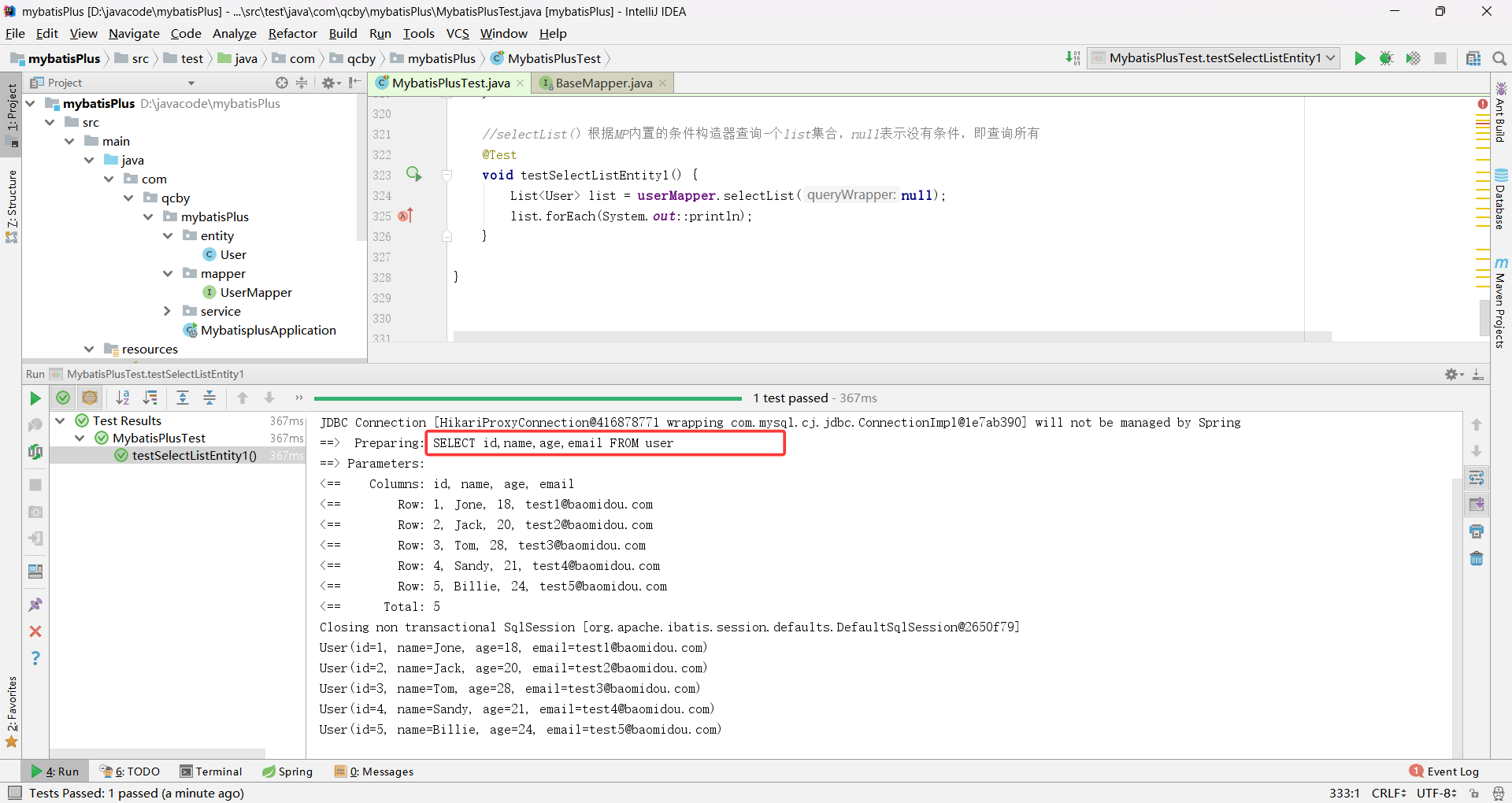Collapse the mapper package
This screenshot has width=1512, height=803.
pyautogui.click(x=168, y=273)
